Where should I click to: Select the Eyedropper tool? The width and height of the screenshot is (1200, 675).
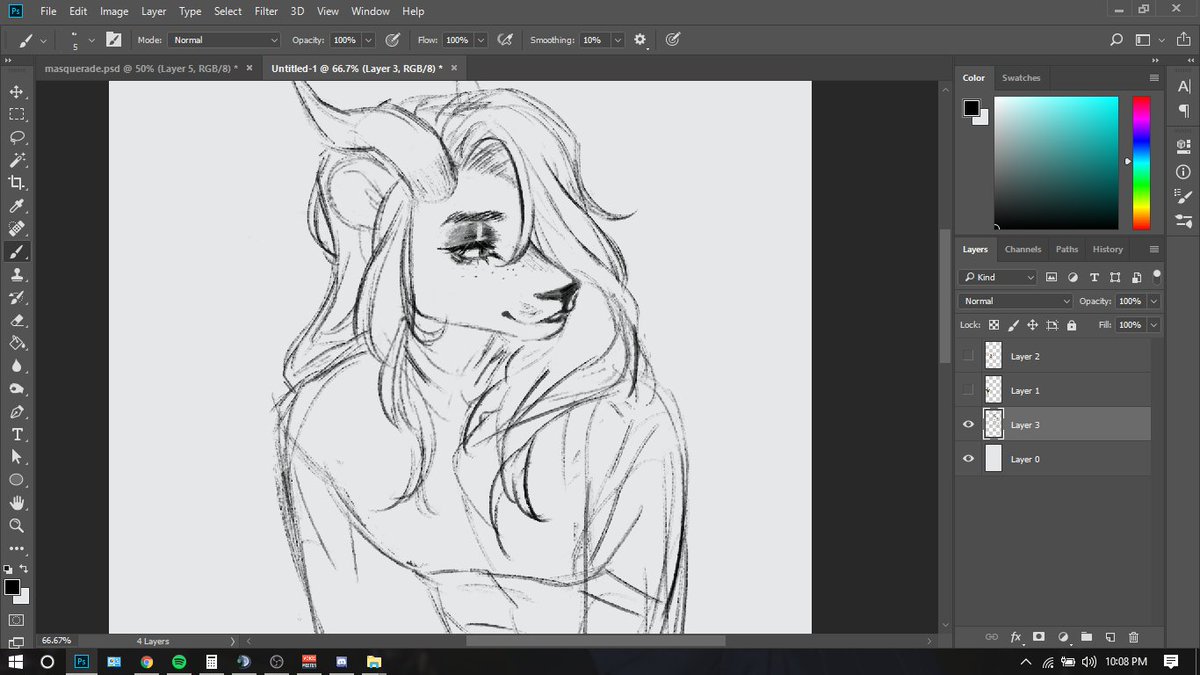tap(17, 206)
